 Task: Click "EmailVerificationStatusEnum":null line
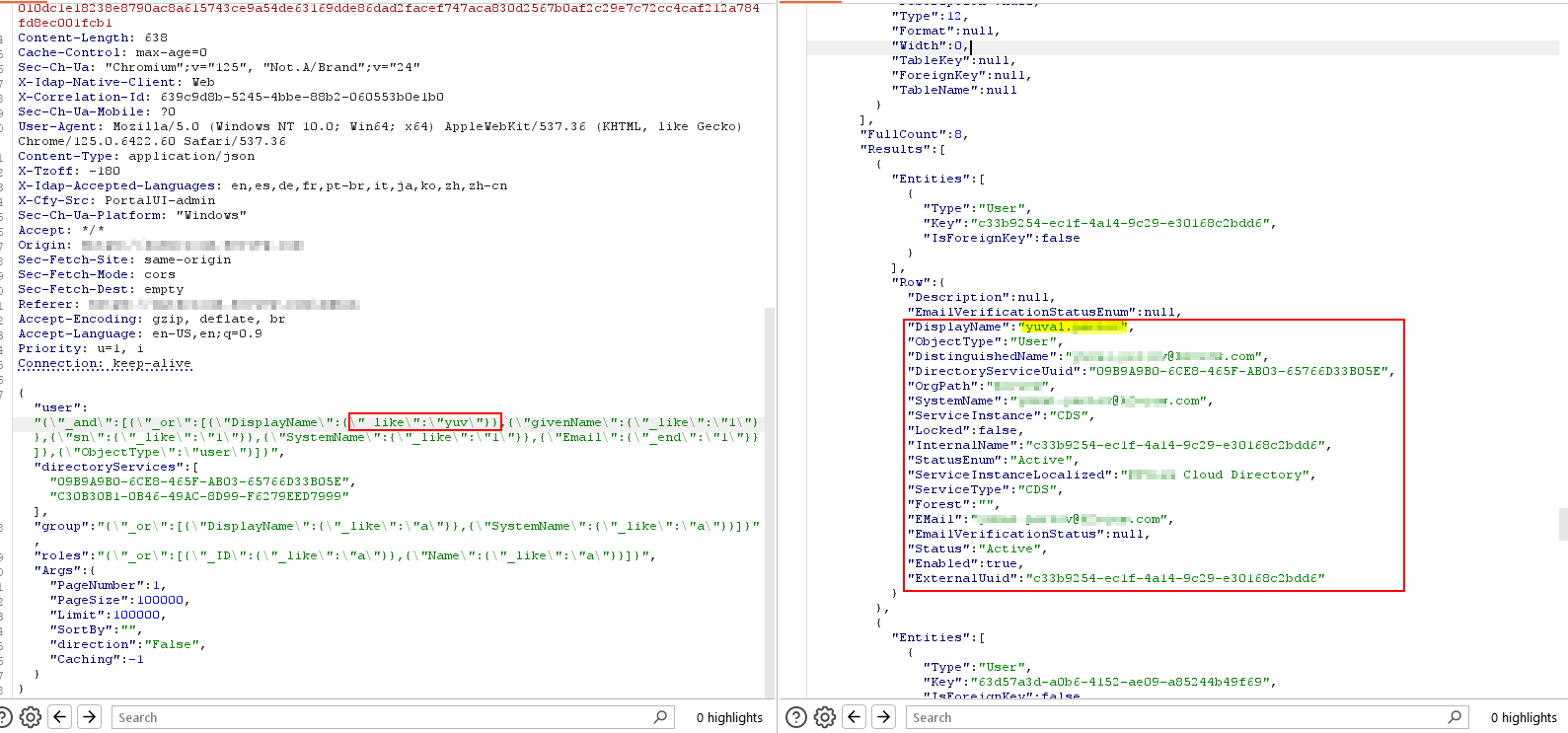pyautogui.click(x=1045, y=312)
